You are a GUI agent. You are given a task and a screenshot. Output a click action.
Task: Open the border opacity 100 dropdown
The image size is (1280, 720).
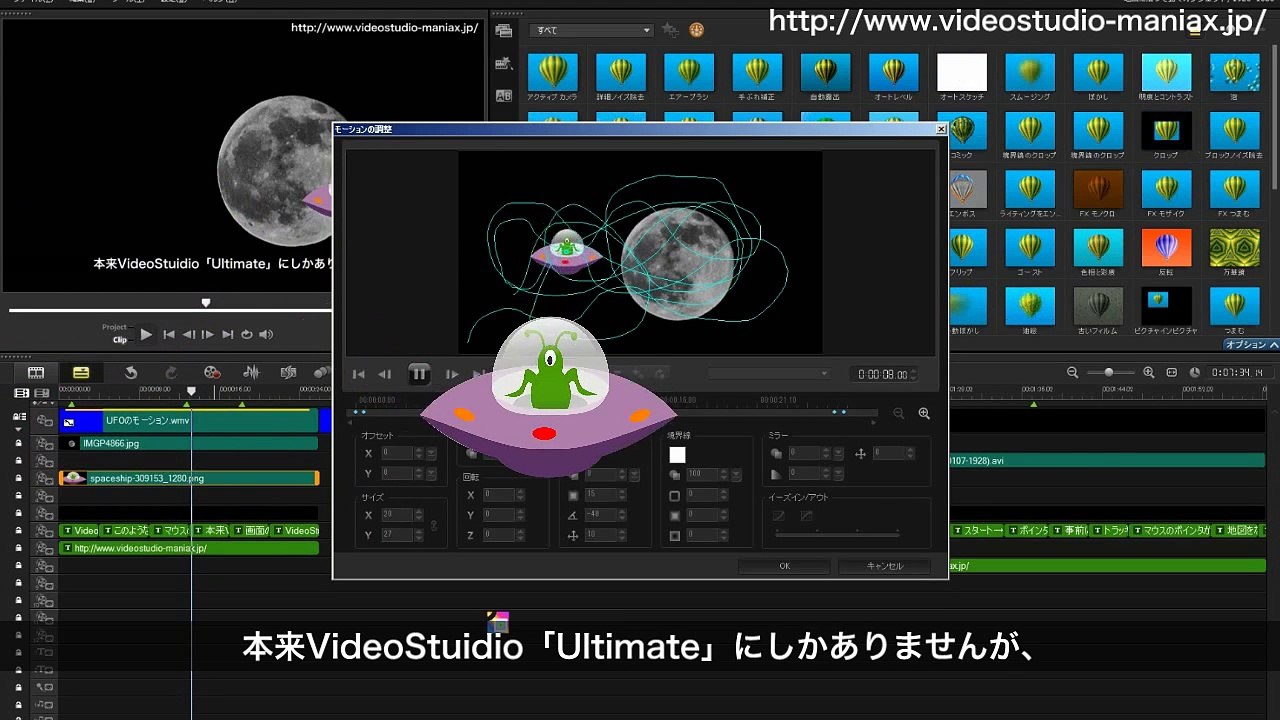click(x=734, y=474)
